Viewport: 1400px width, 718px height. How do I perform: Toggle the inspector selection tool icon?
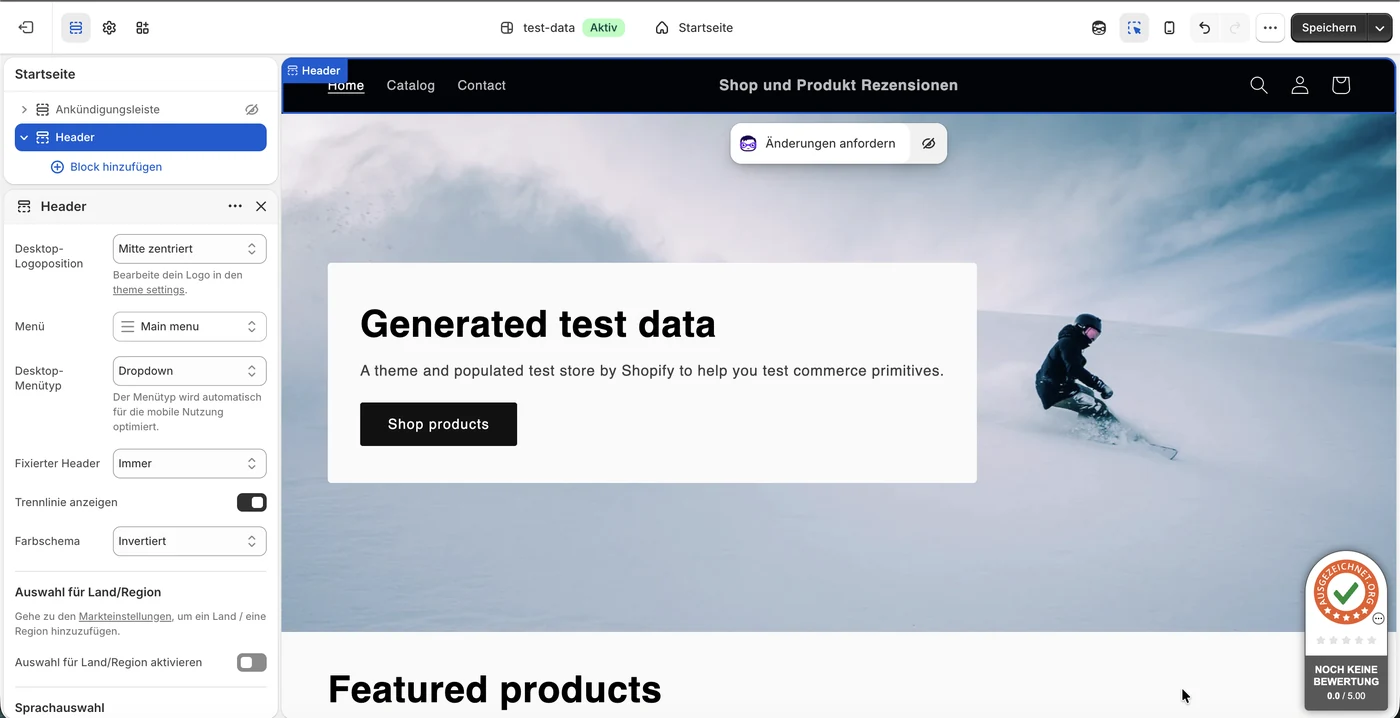pos(1134,28)
